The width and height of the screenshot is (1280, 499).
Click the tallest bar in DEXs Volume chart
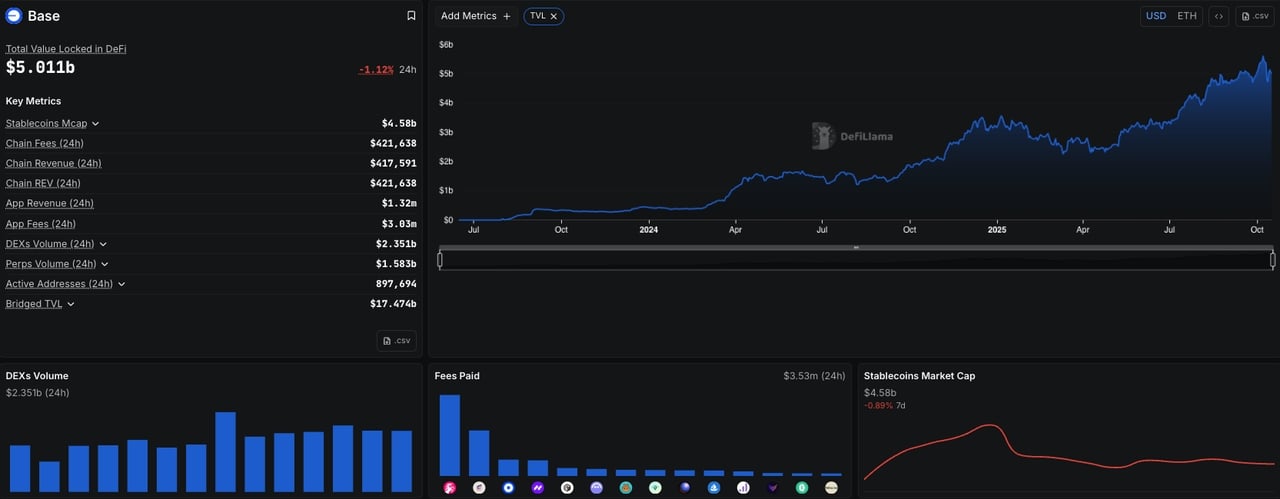pos(225,450)
